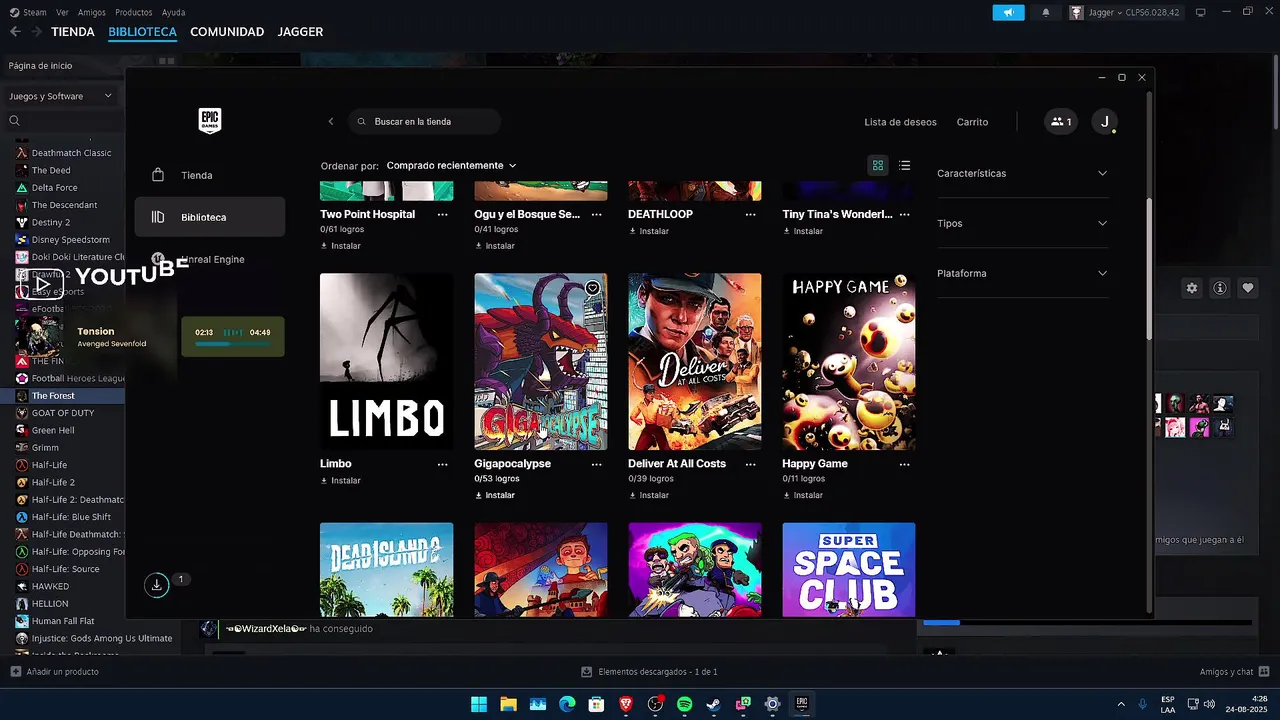Click Steam library search magnifier icon
Screen dimensions: 1280x720
click(x=15, y=121)
